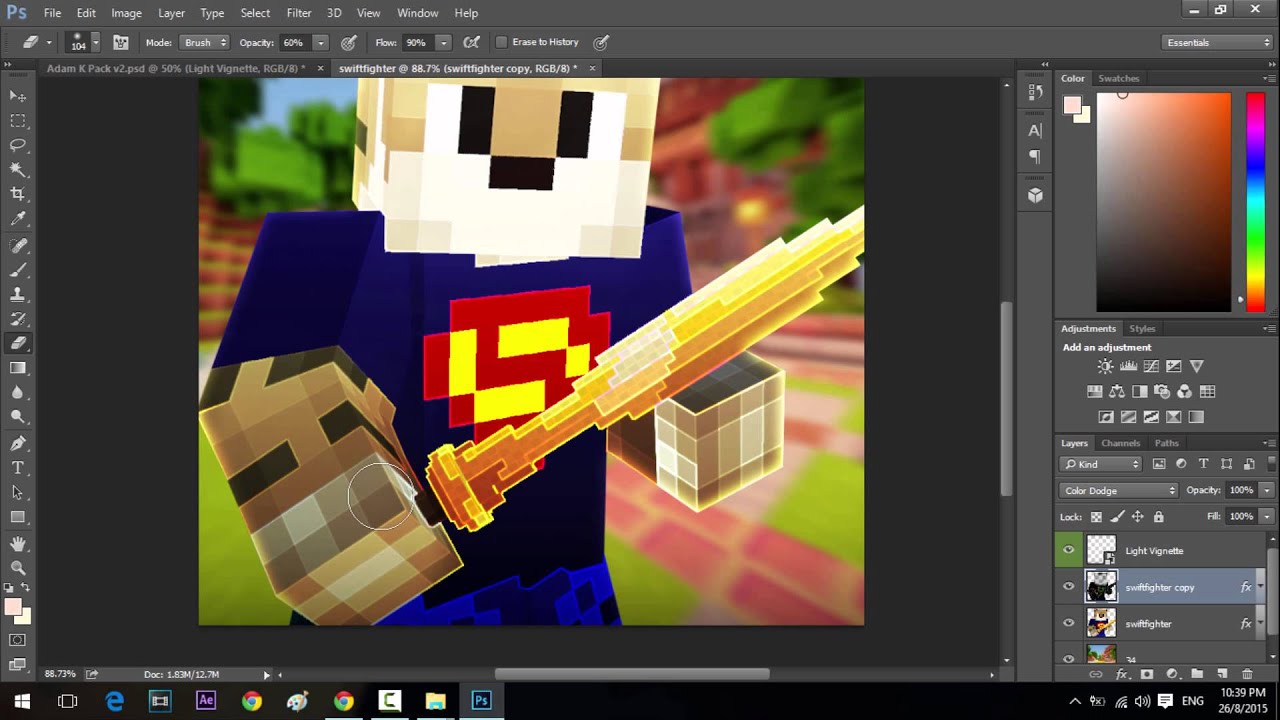Switch to the Styles tab
1280x720 pixels.
1142,329
